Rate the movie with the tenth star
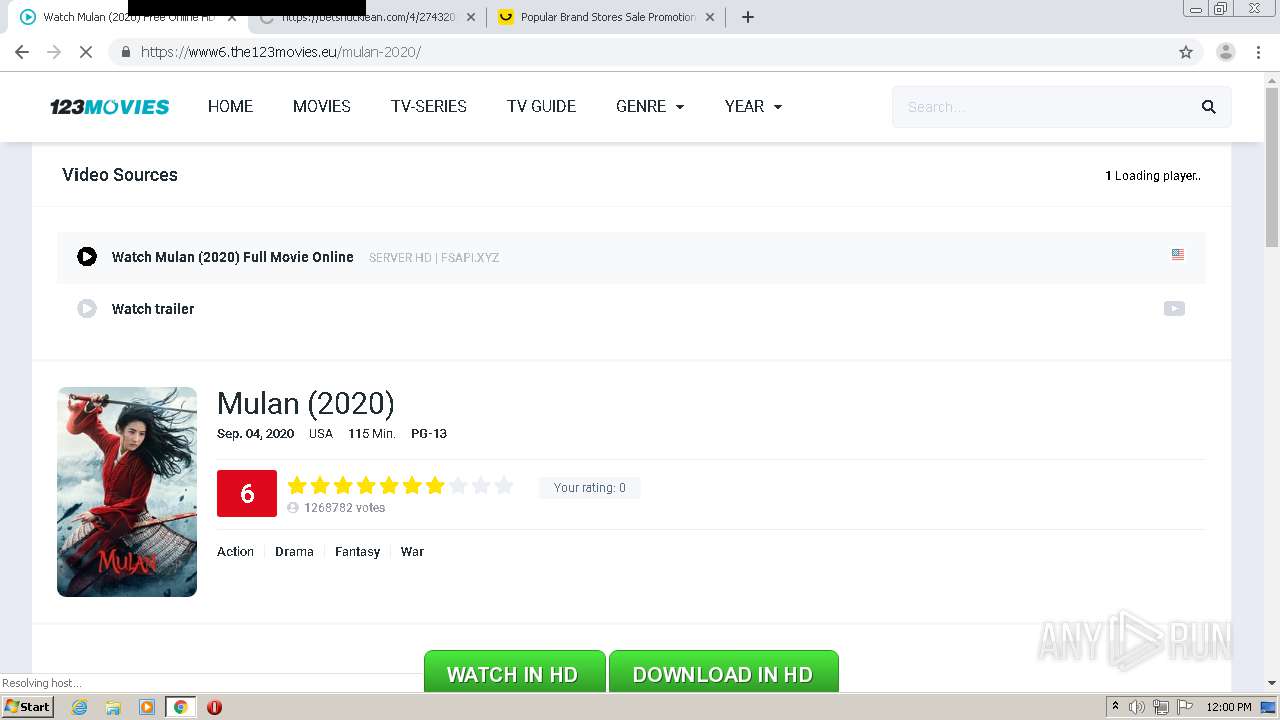This screenshot has height=720, width=1280. (504, 486)
